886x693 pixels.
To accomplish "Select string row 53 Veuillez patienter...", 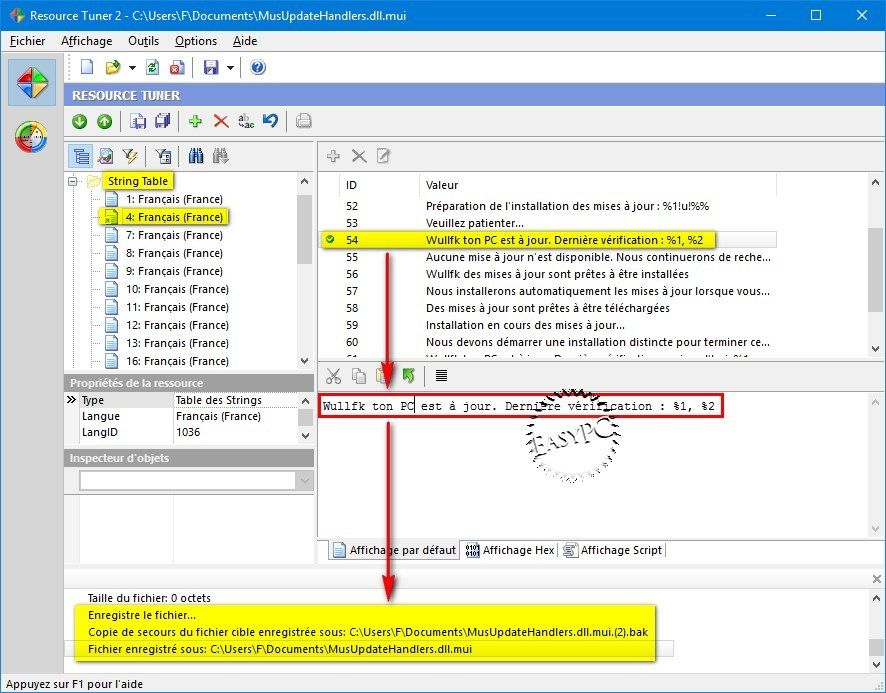I will (548, 223).
